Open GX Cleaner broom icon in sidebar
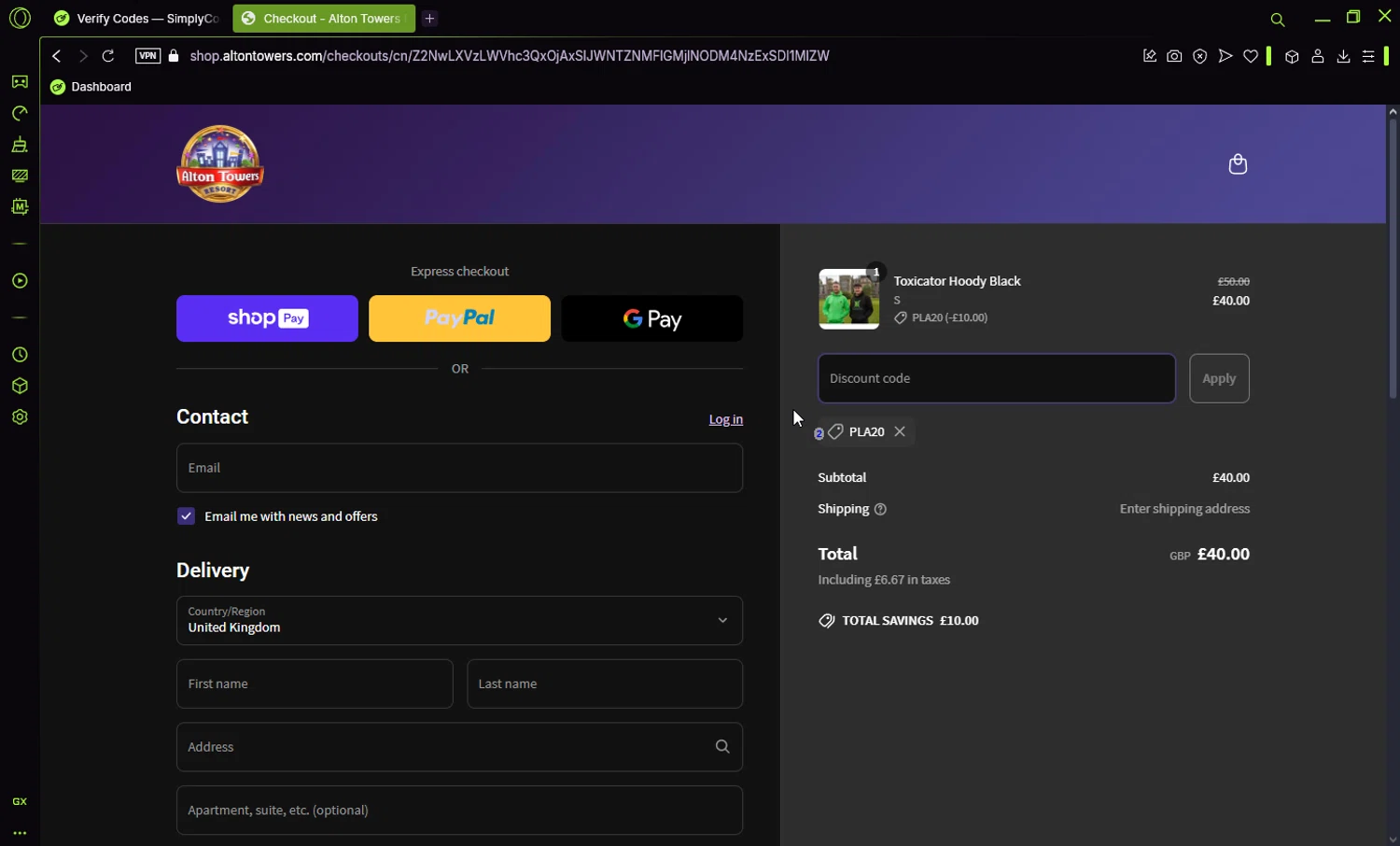Viewport: 1400px width, 846px height. (x=20, y=145)
